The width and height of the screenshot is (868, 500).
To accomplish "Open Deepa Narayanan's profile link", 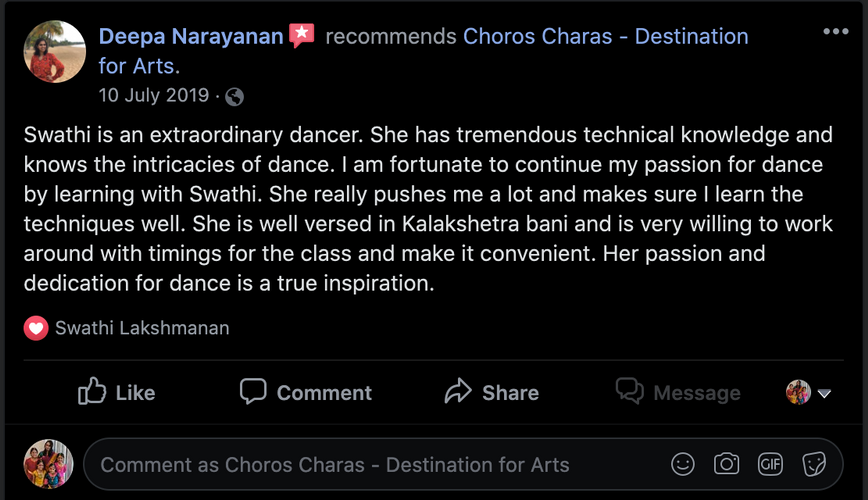I will 191,36.
